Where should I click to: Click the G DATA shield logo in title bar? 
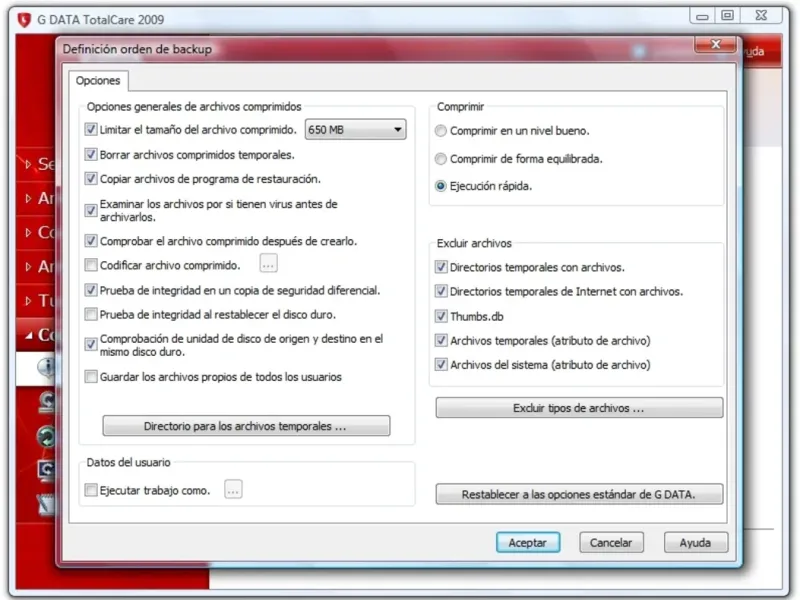(x=24, y=20)
